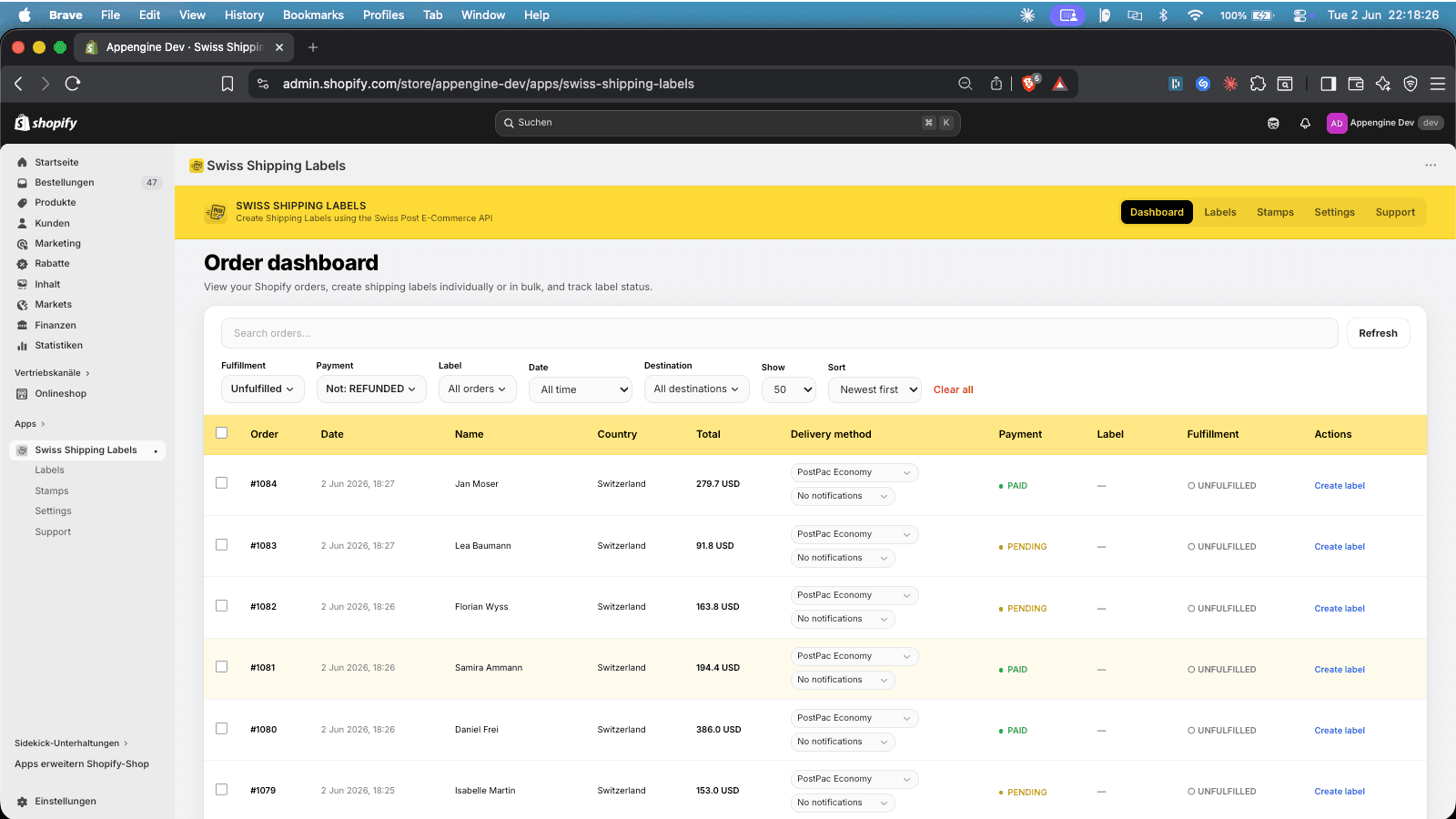Open Shopify notifications bell icon

click(x=1305, y=123)
